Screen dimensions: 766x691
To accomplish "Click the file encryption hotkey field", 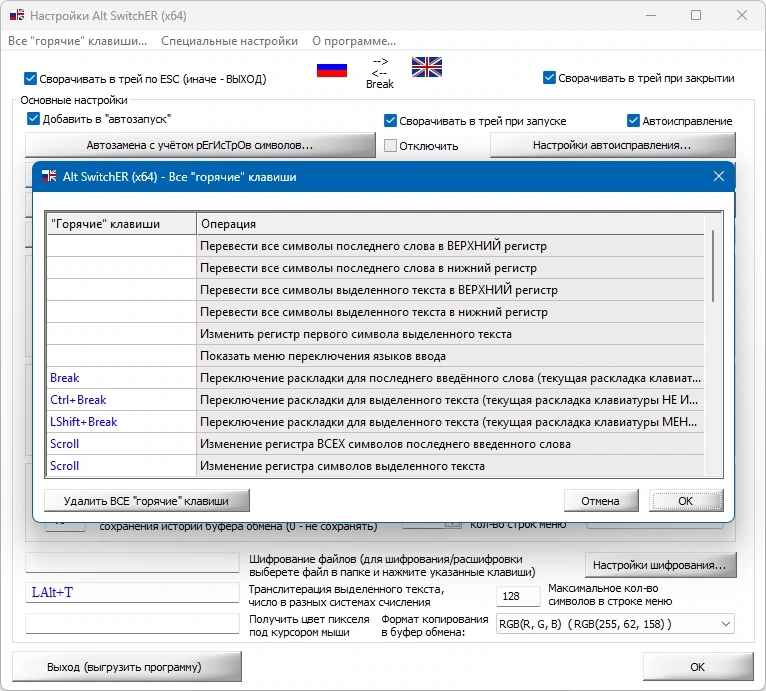I will pos(132,562).
